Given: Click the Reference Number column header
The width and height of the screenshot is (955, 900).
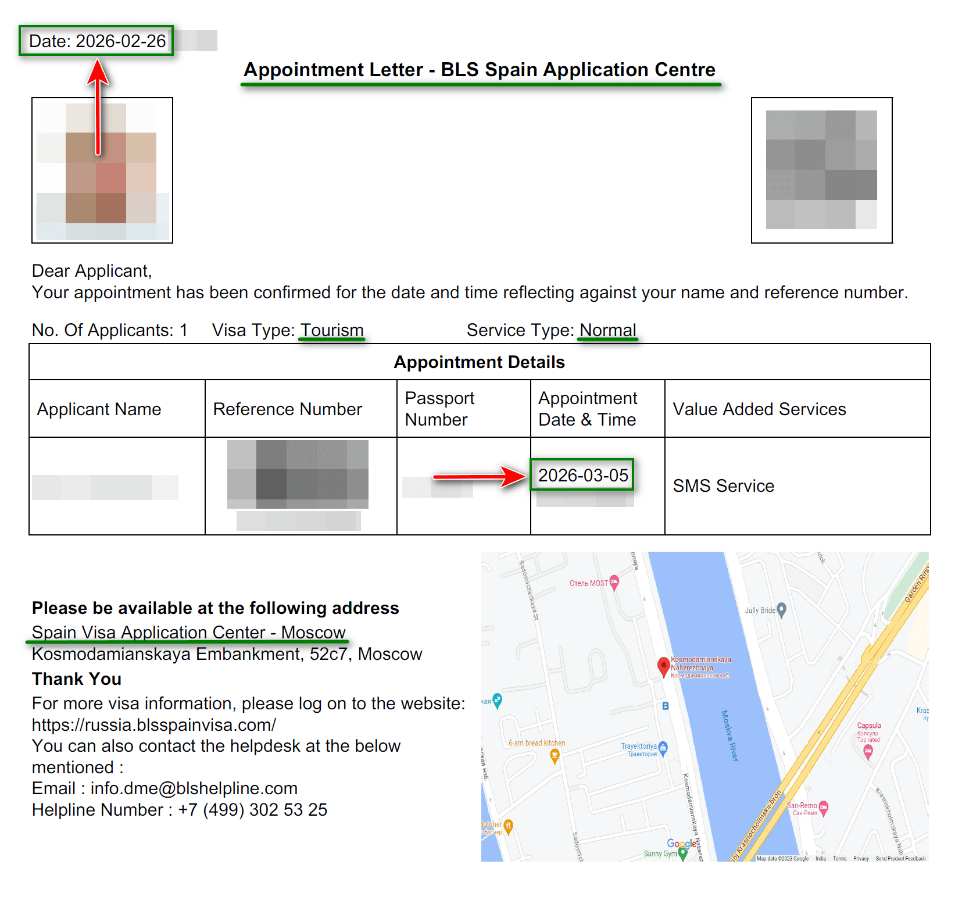Looking at the screenshot, I should [287, 409].
